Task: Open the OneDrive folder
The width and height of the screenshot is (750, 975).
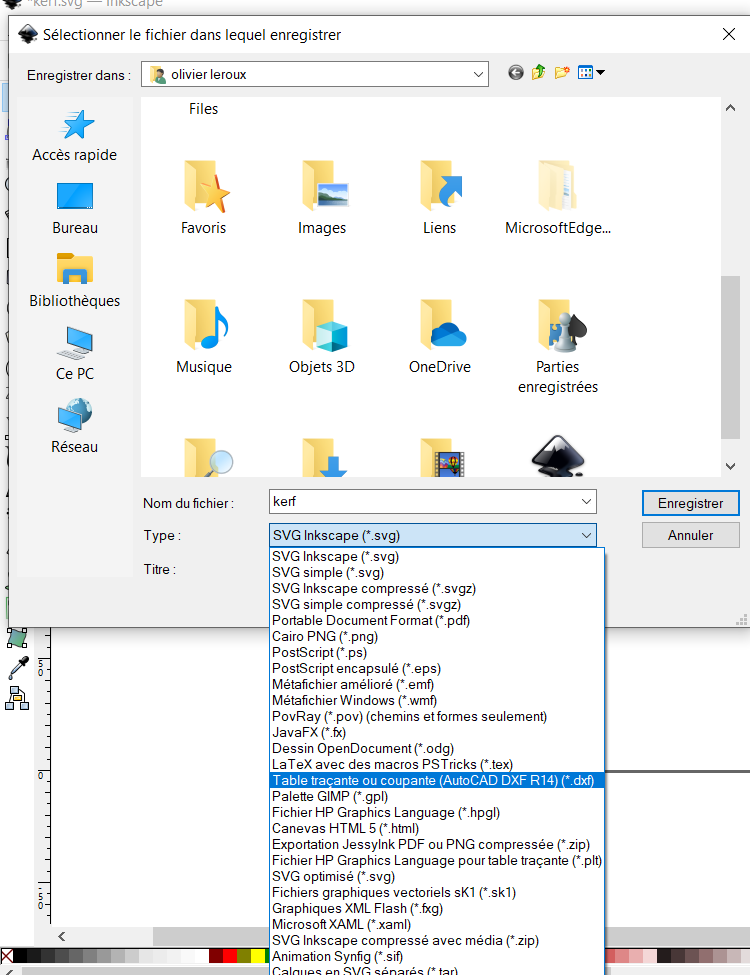Action: 440,336
